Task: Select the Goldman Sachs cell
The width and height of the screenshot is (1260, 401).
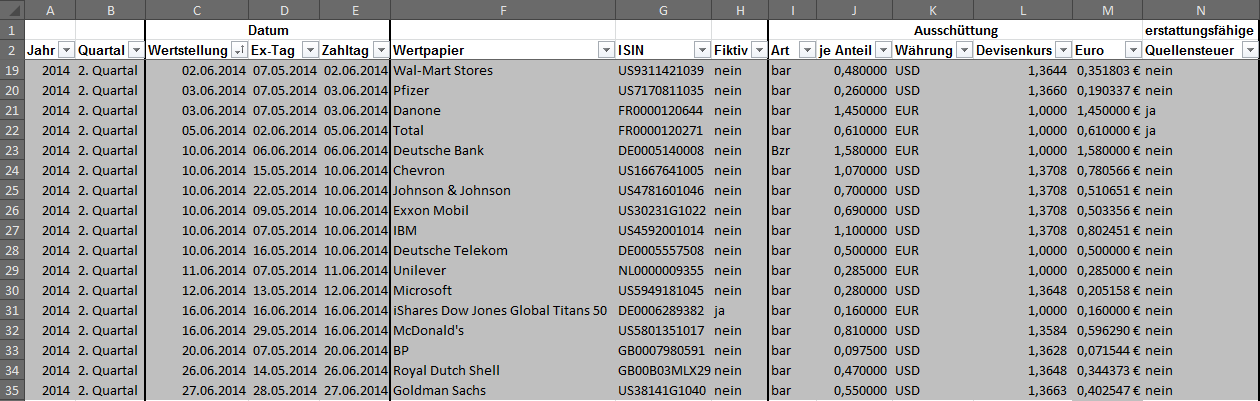Action: [x=503, y=390]
